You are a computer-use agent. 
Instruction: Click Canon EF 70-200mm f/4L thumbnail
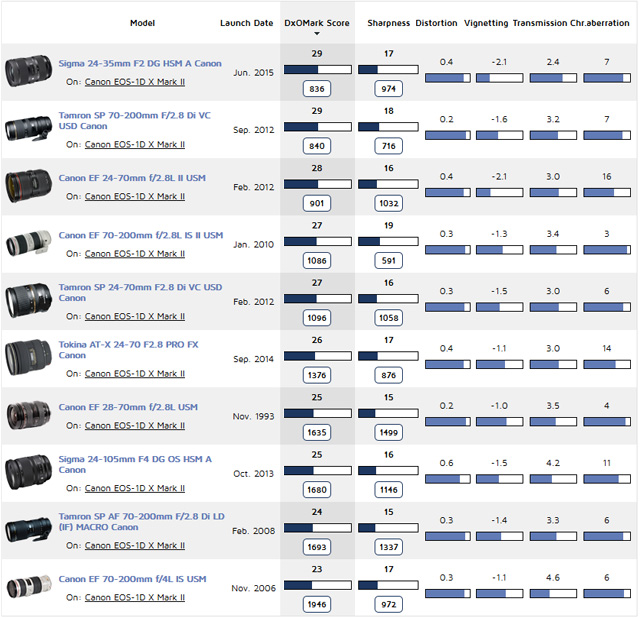29,587
